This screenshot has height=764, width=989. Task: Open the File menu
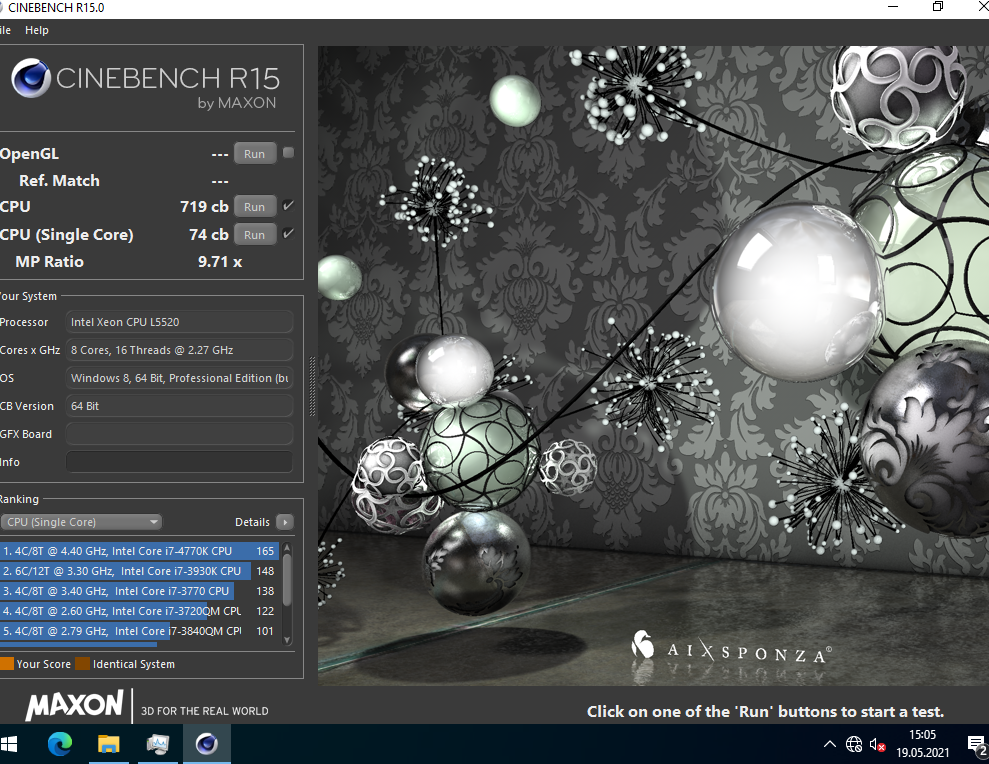click(5, 30)
